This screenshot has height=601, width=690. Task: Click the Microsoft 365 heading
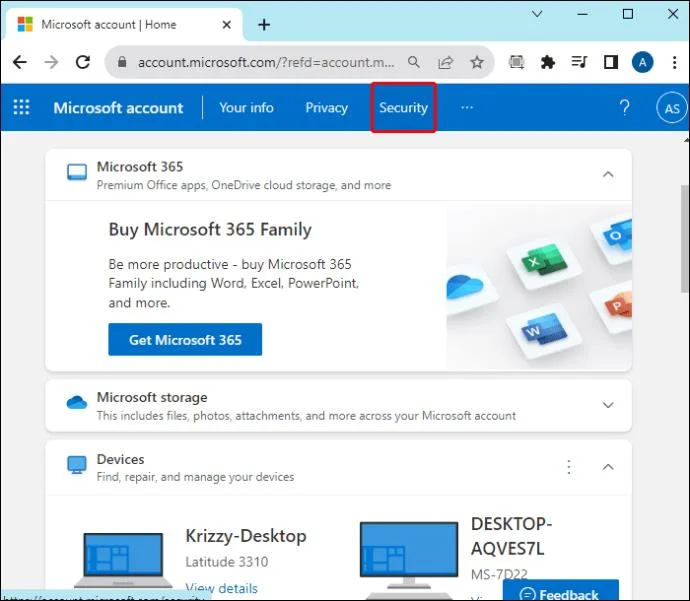[140, 167]
